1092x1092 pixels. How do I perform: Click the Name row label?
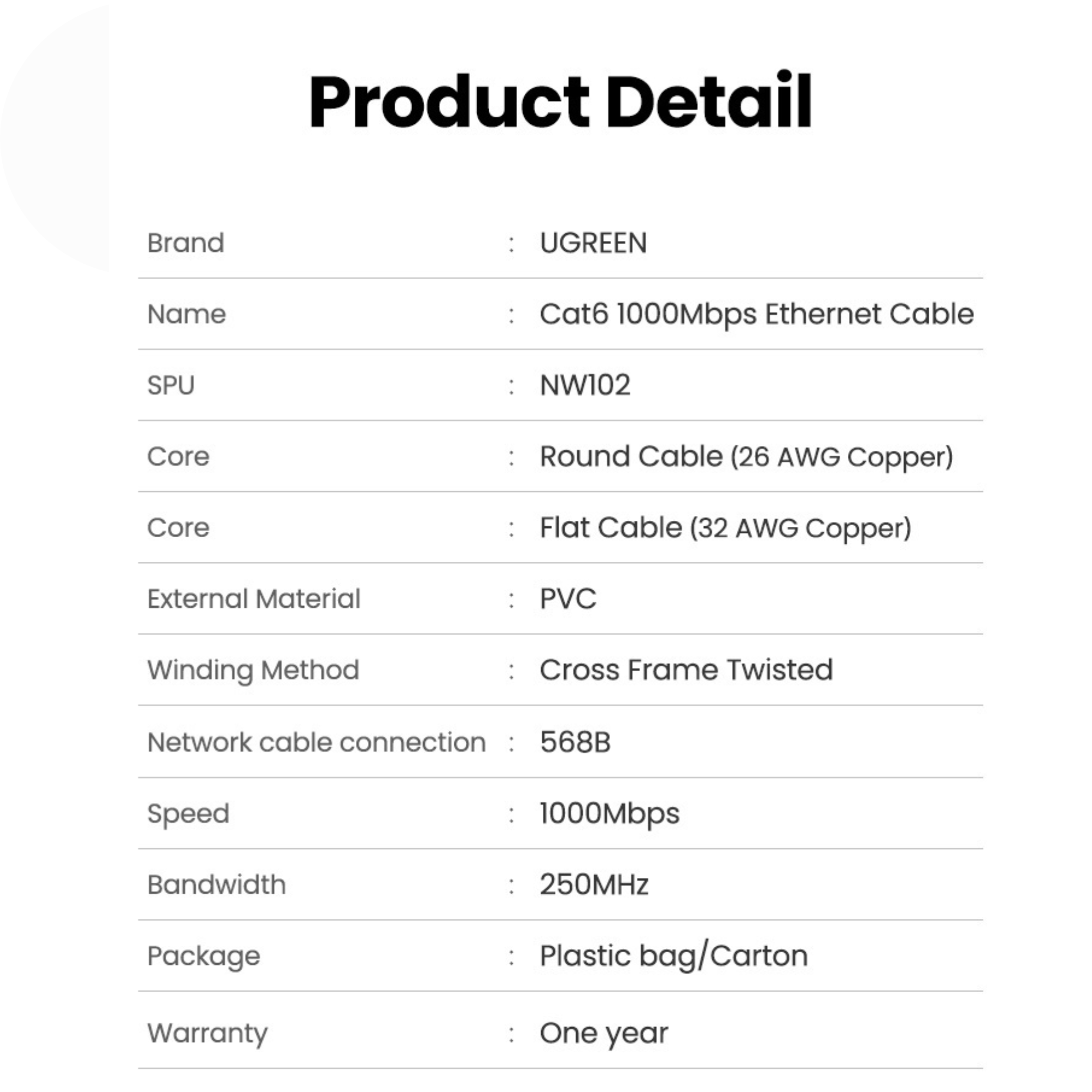click(x=186, y=314)
